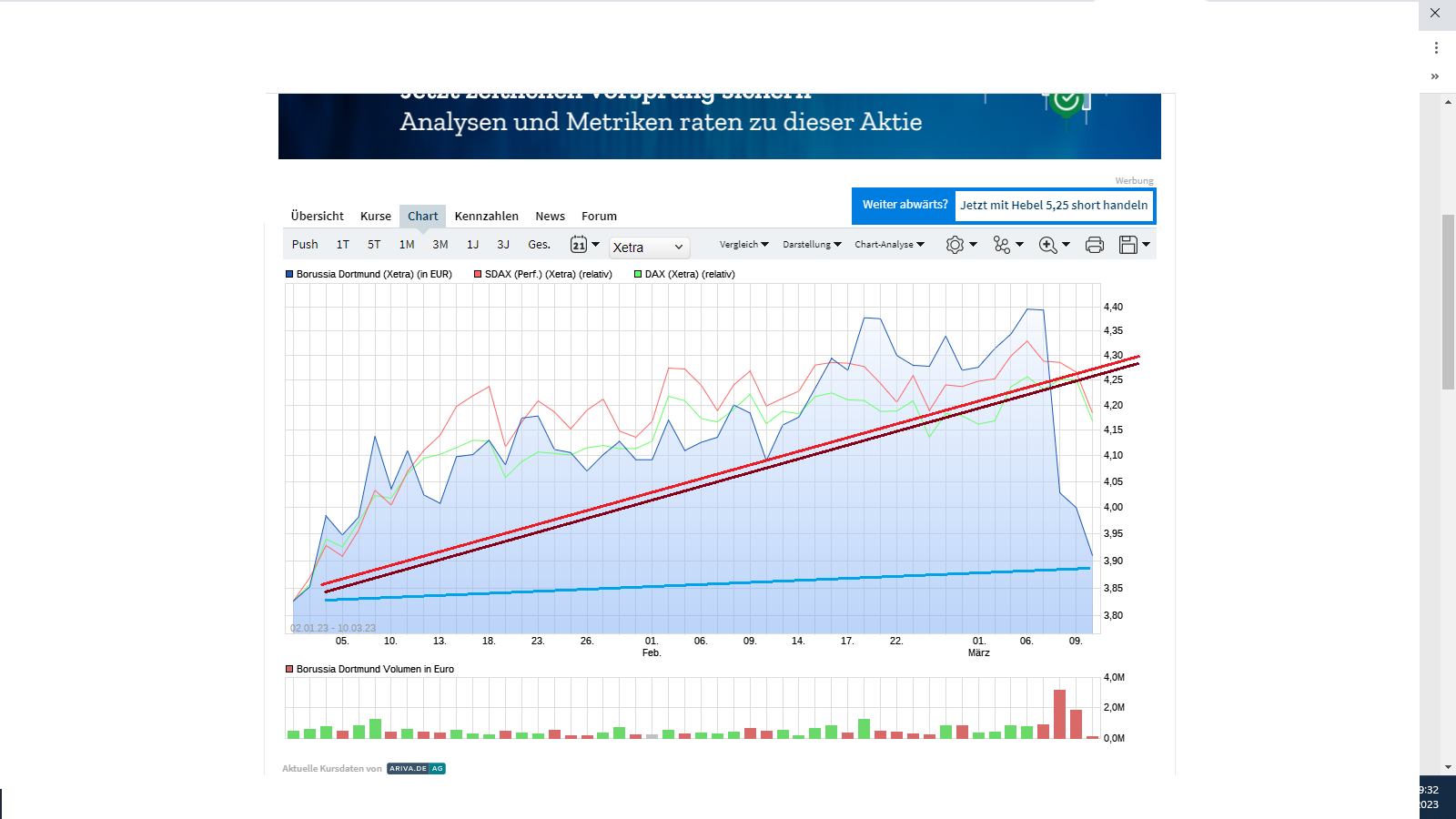Switch to the Forum tab

(x=600, y=217)
